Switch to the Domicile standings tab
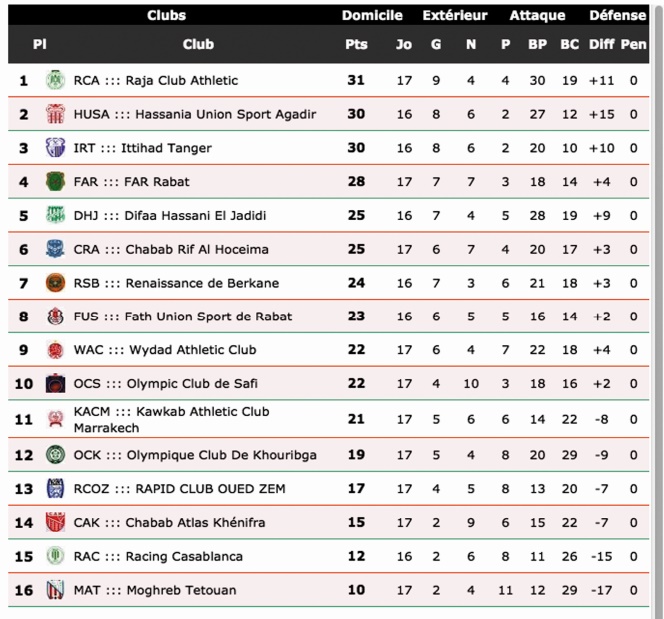The width and height of the screenshot is (664, 619). [372, 15]
